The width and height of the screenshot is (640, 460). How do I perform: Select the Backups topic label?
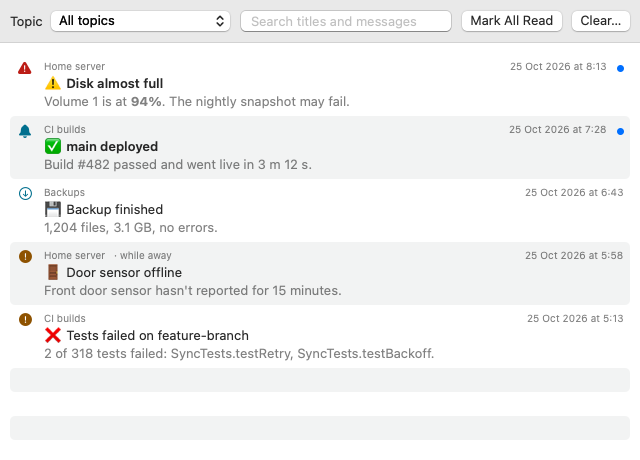[64, 192]
